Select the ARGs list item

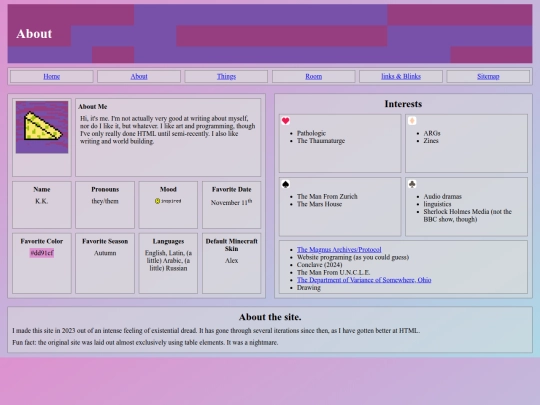432,133
